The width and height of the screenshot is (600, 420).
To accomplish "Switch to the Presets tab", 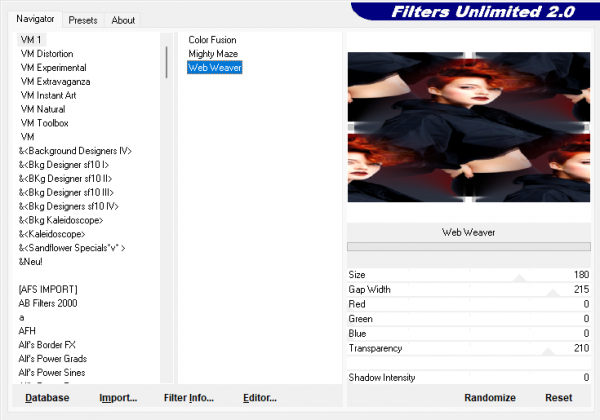I will coord(84,20).
